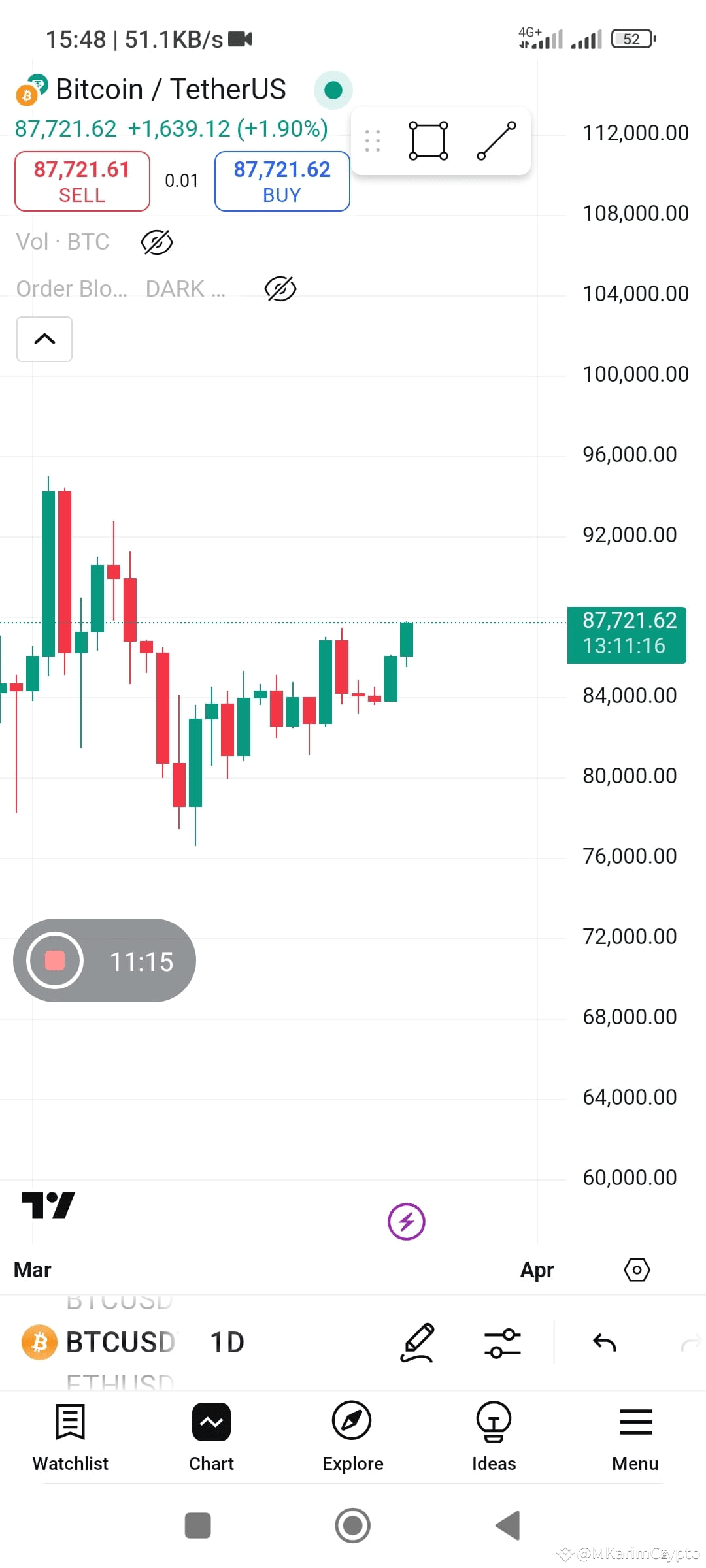Screen dimensions: 706x1568
Task: Tap the TradingView logo
Action: pyautogui.click(x=48, y=1205)
